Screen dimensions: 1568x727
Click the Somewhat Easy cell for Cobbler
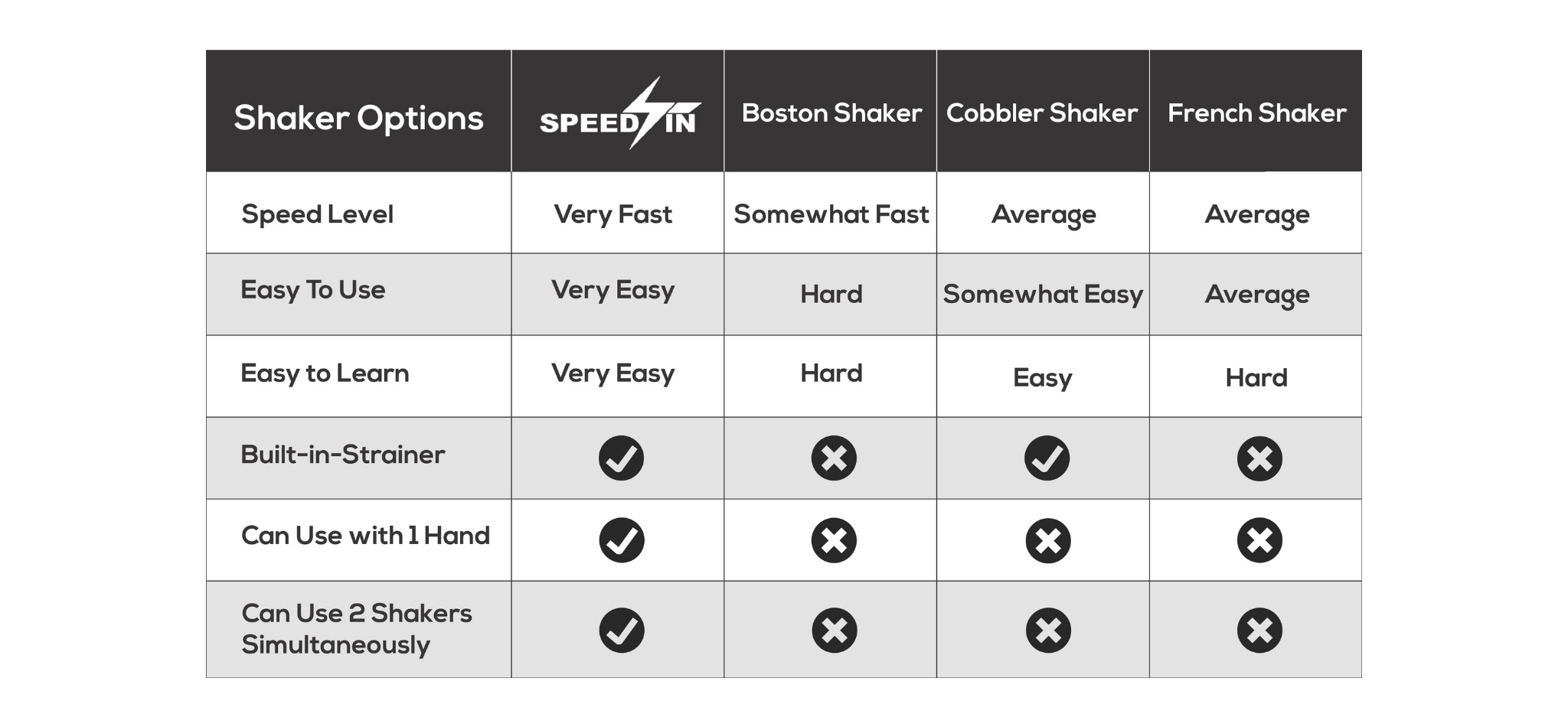pyautogui.click(x=1043, y=295)
